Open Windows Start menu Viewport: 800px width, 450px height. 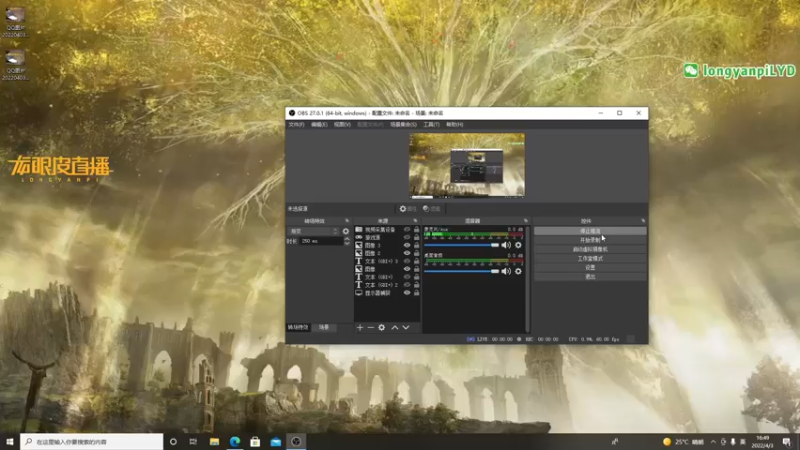coord(10,441)
